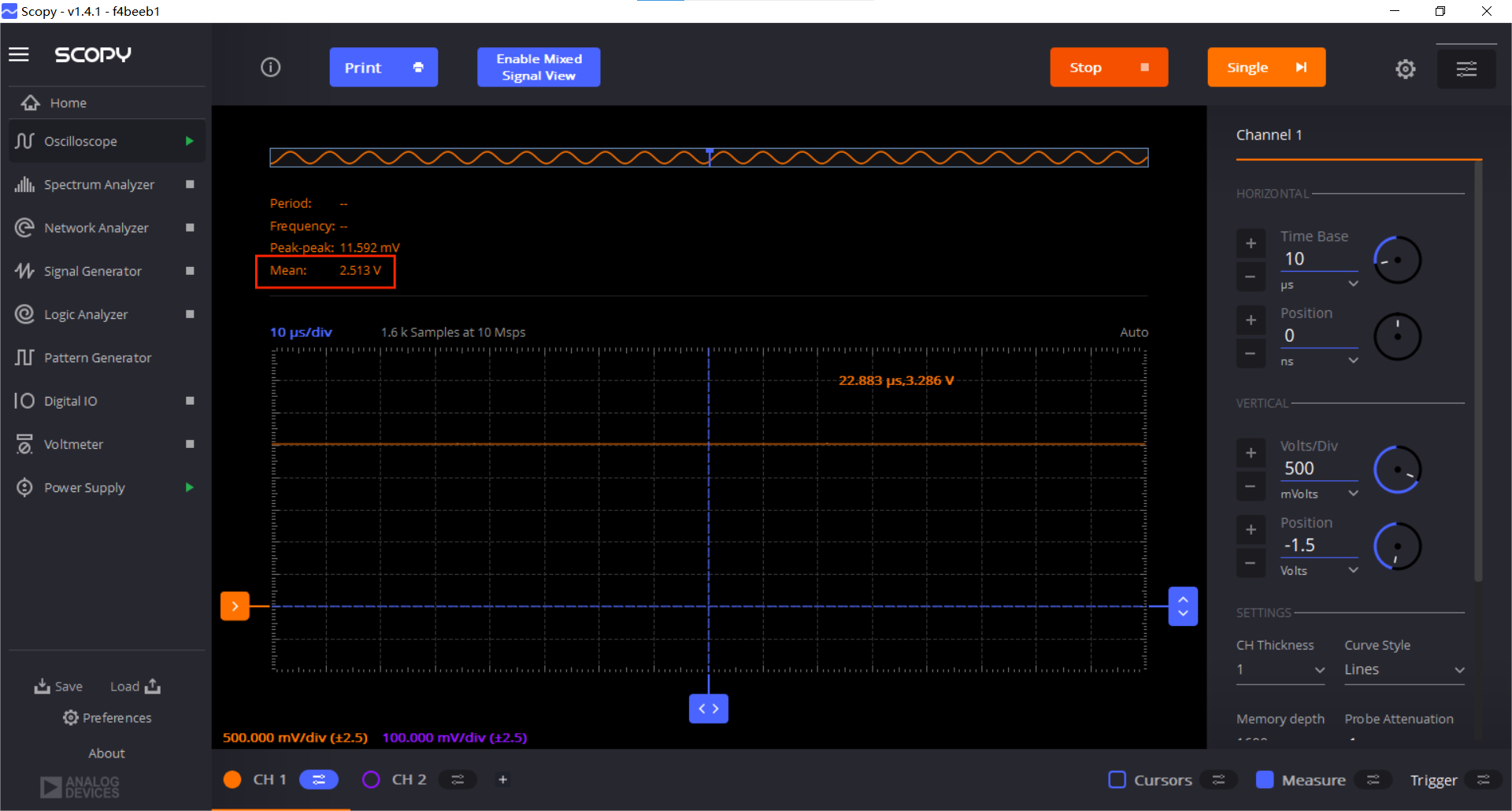
Task: Add a new channel with plus icon
Action: click(503, 780)
